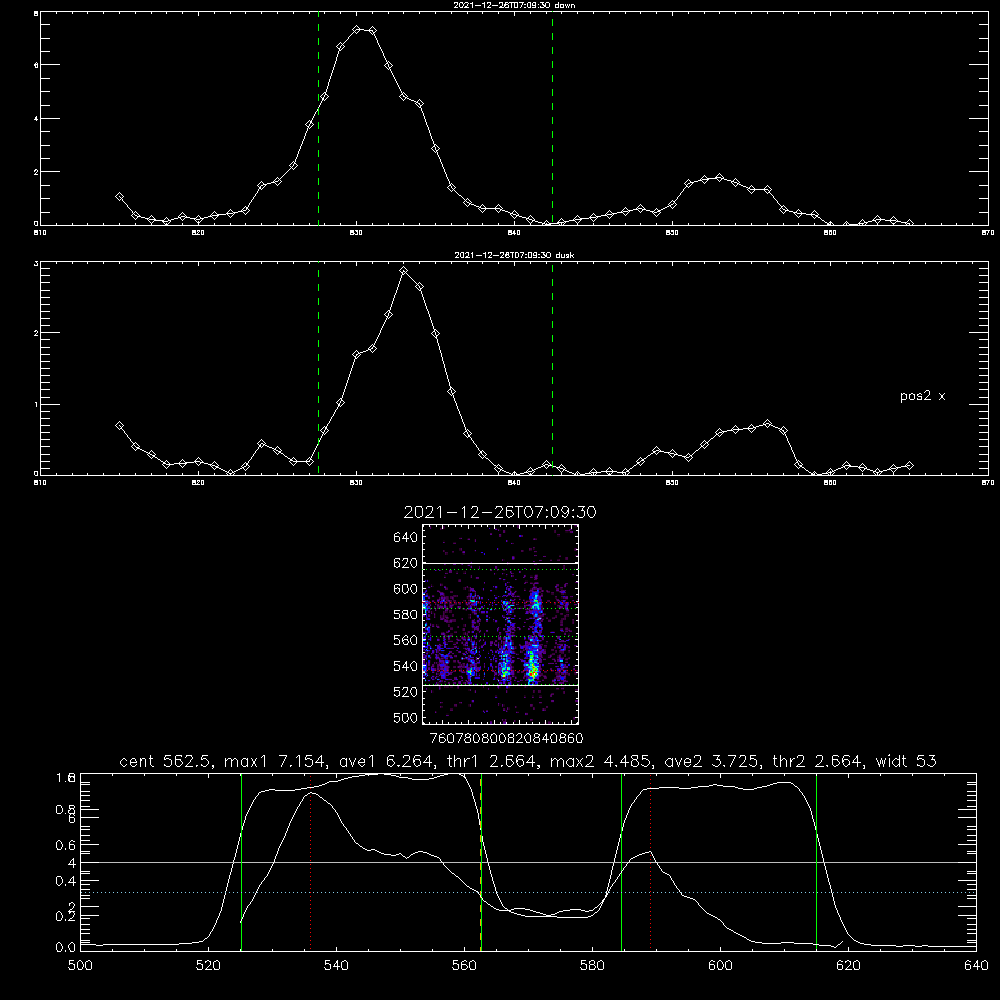Viewport: 1000px width, 1000px height.
Task: Click red dotted vertical line near 536
Action: click(x=311, y=862)
